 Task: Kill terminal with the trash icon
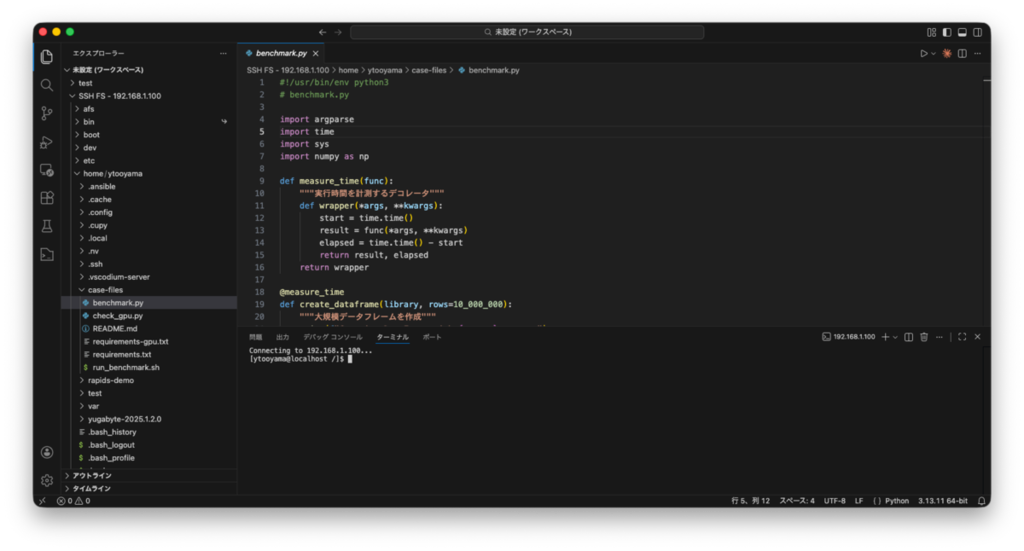coord(924,337)
